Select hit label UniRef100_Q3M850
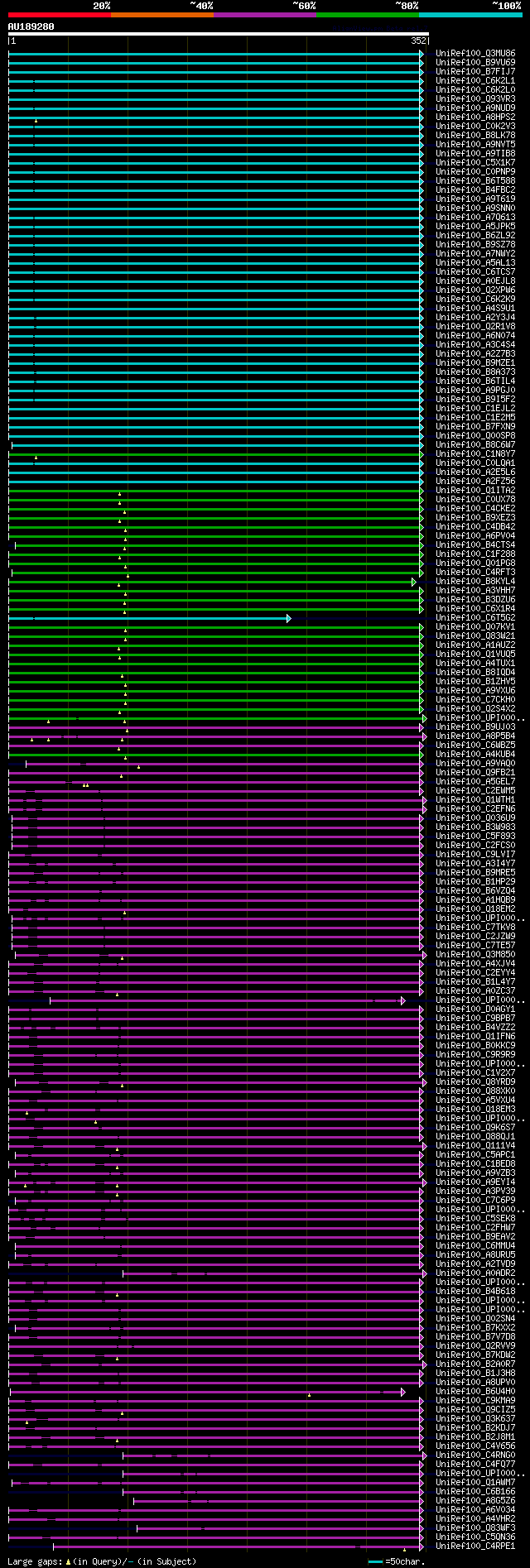530x1568 pixels. click(475, 954)
